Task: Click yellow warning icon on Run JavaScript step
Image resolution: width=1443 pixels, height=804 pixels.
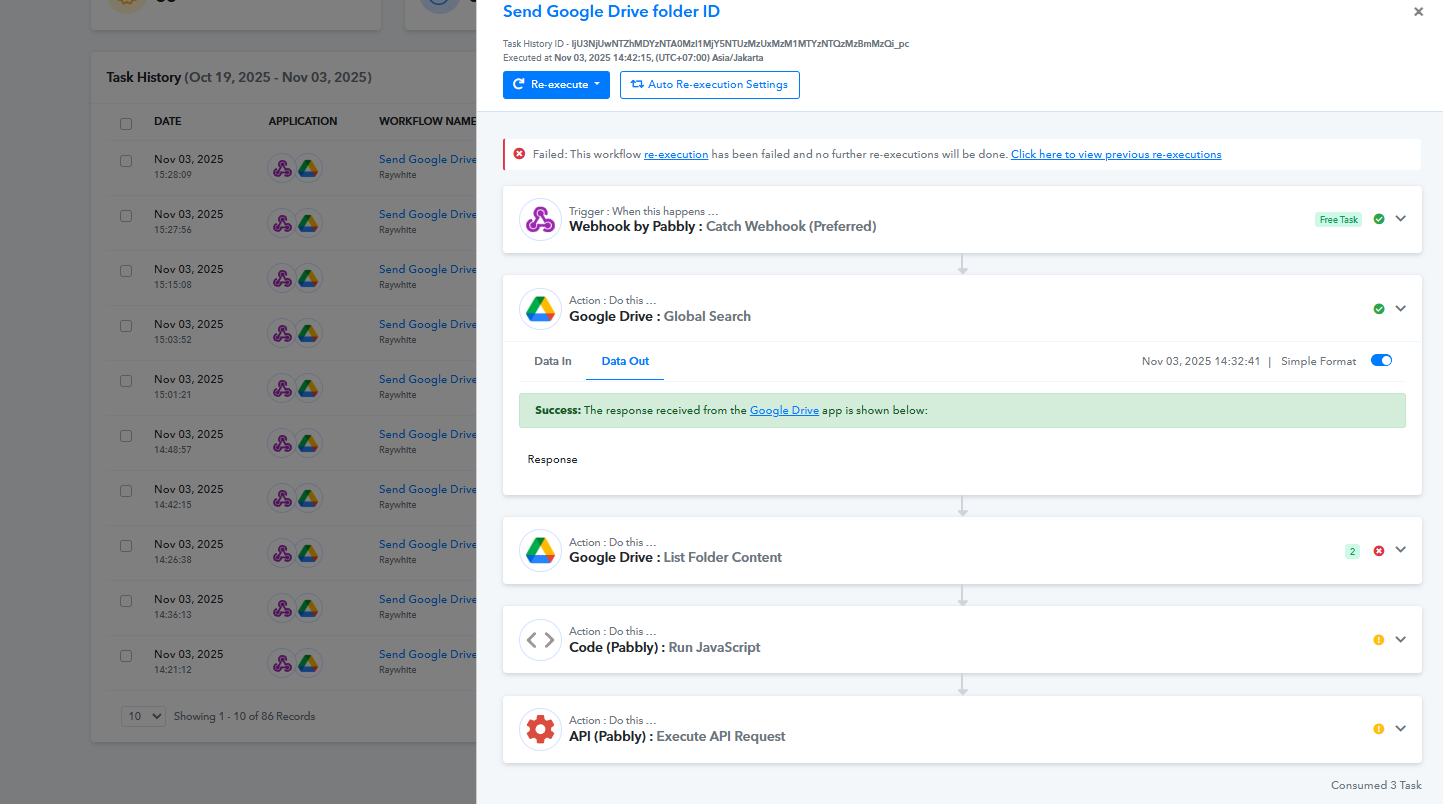Action: click(1379, 640)
